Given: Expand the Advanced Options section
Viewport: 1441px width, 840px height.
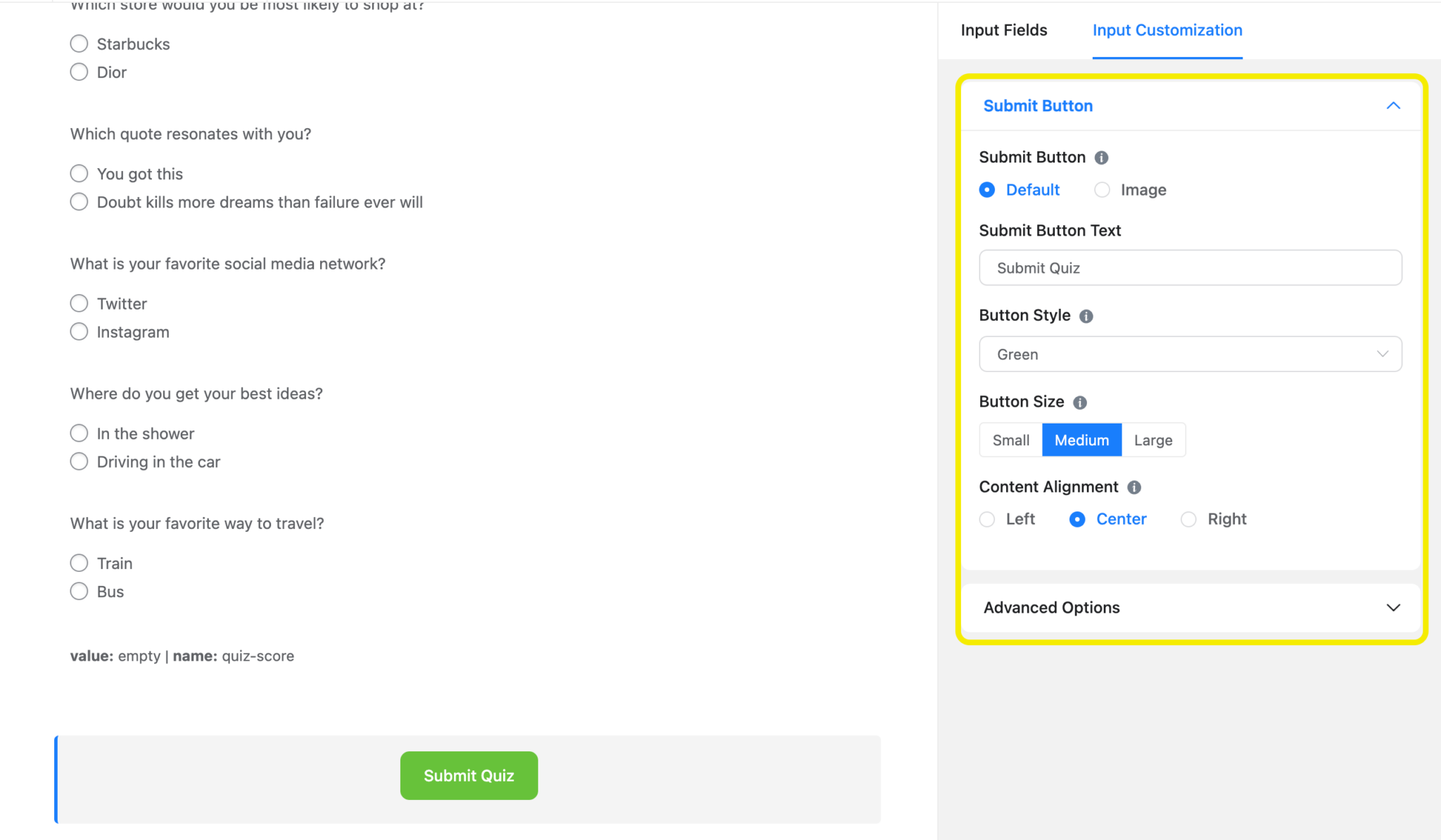Looking at the screenshot, I should click(x=1392, y=607).
